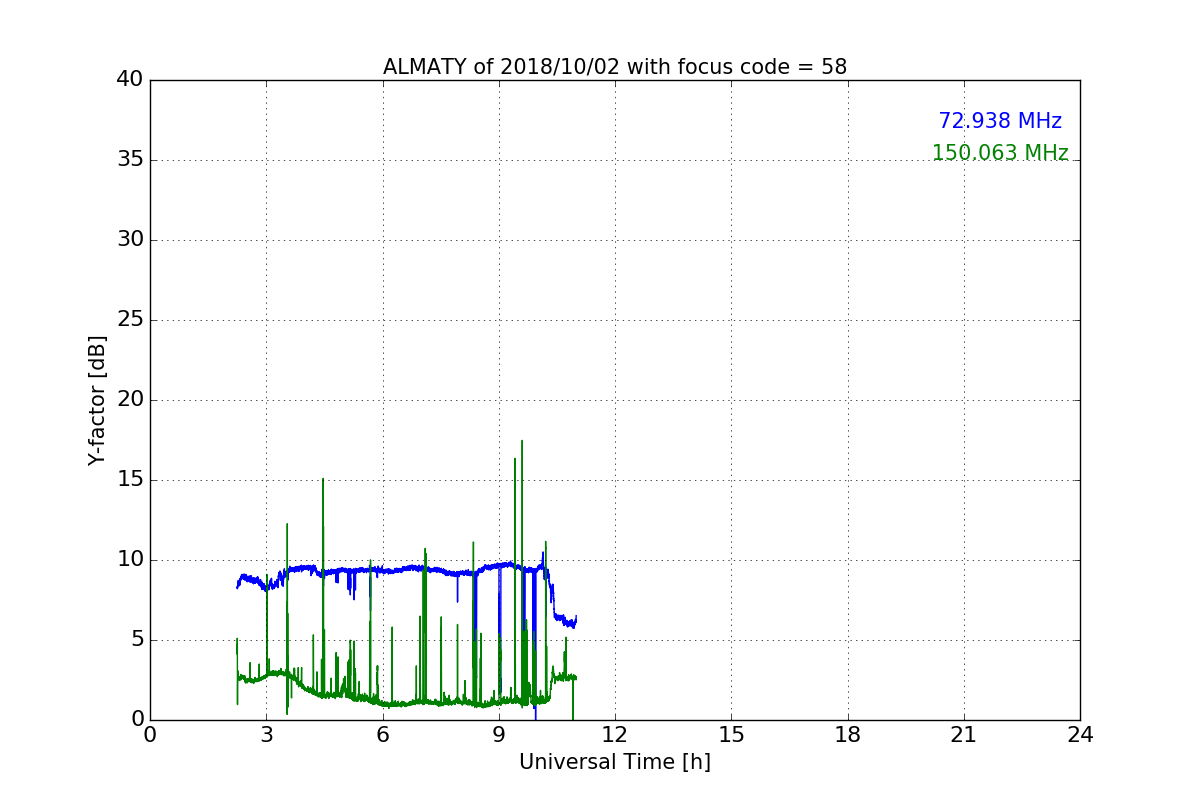The width and height of the screenshot is (1200, 800).
Task: Select the green 150.063 MHz legend label
Action: point(1000,153)
